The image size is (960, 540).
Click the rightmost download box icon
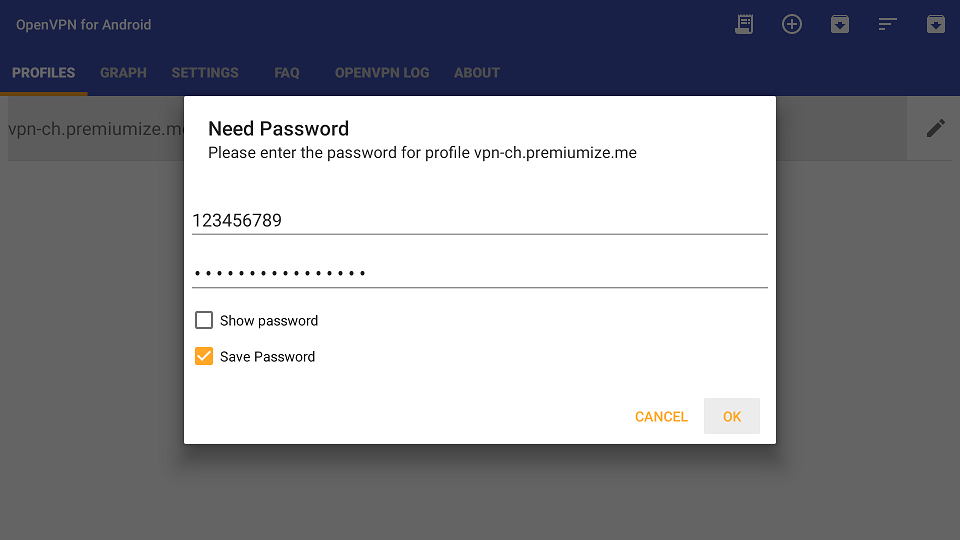pos(936,24)
